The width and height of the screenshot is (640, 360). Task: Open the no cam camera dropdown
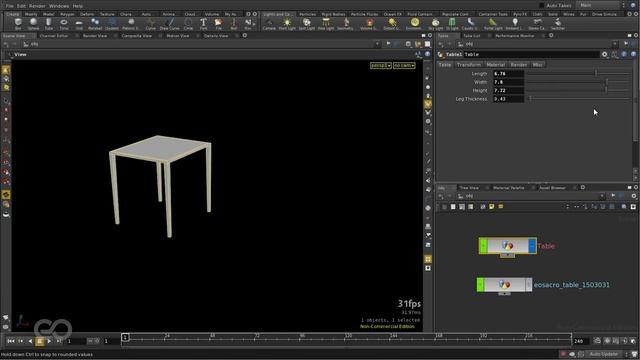(x=404, y=65)
